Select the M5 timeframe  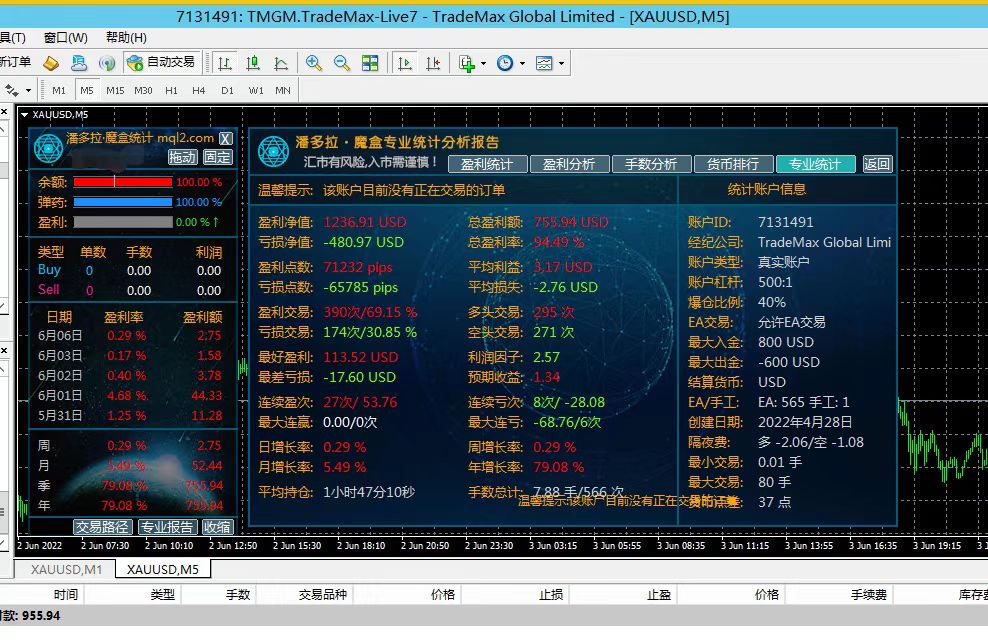pyautogui.click(x=87, y=90)
